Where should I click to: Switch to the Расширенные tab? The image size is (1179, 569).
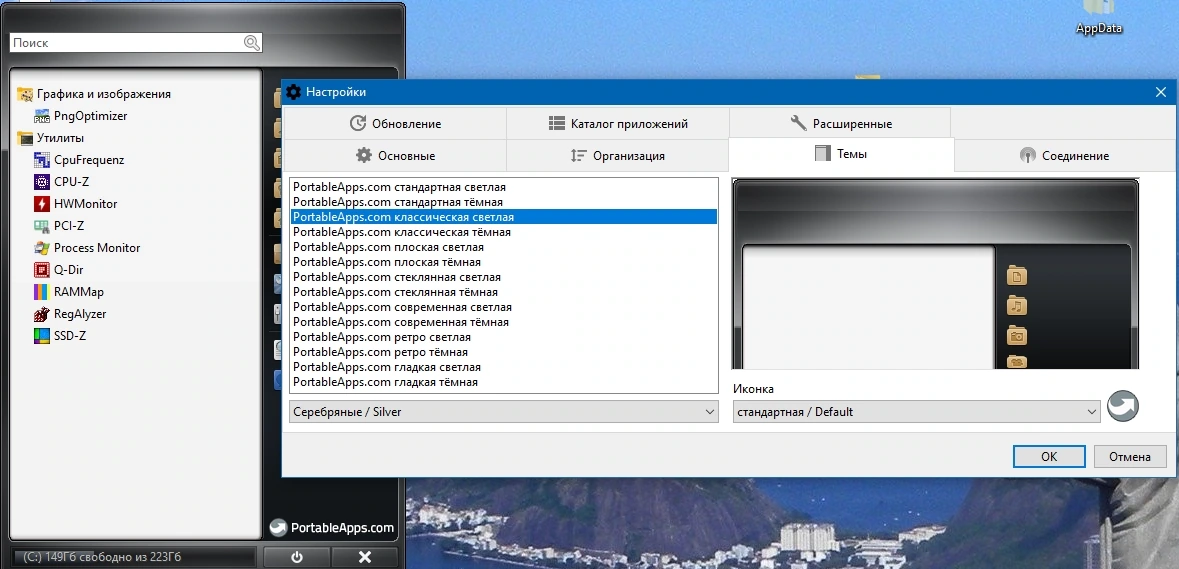point(840,123)
